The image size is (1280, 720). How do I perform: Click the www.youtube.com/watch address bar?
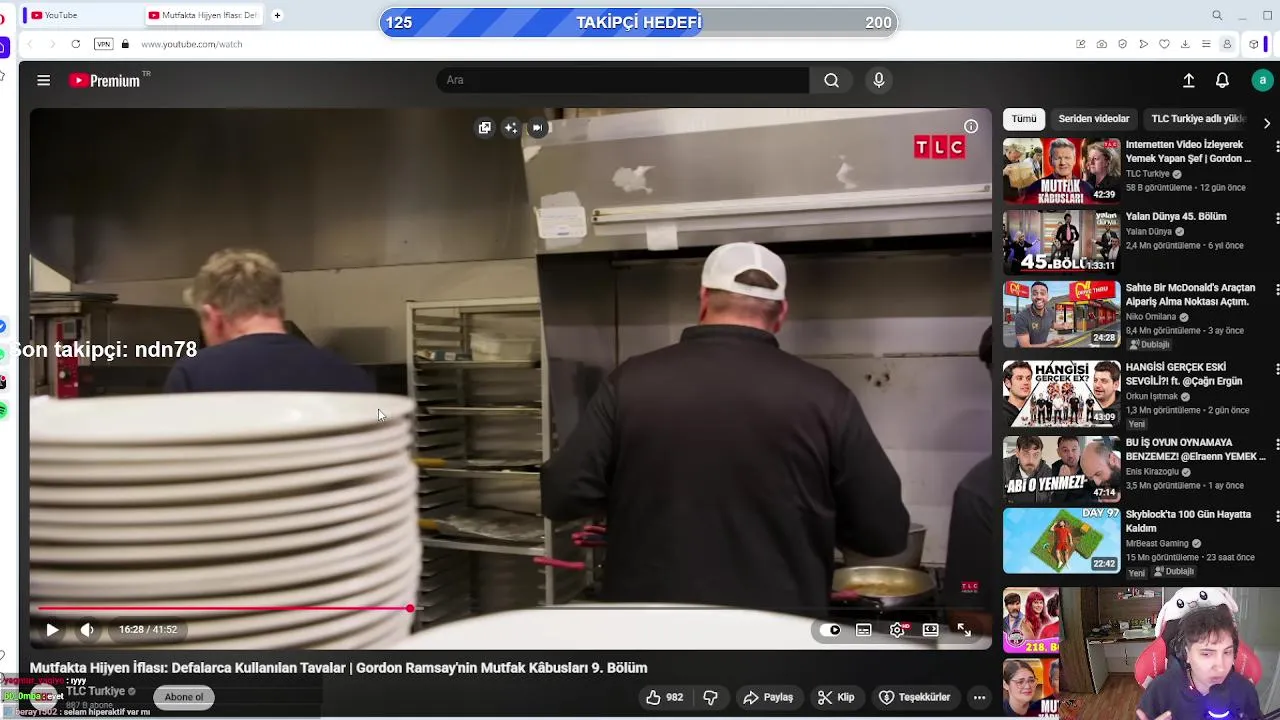[x=191, y=44]
